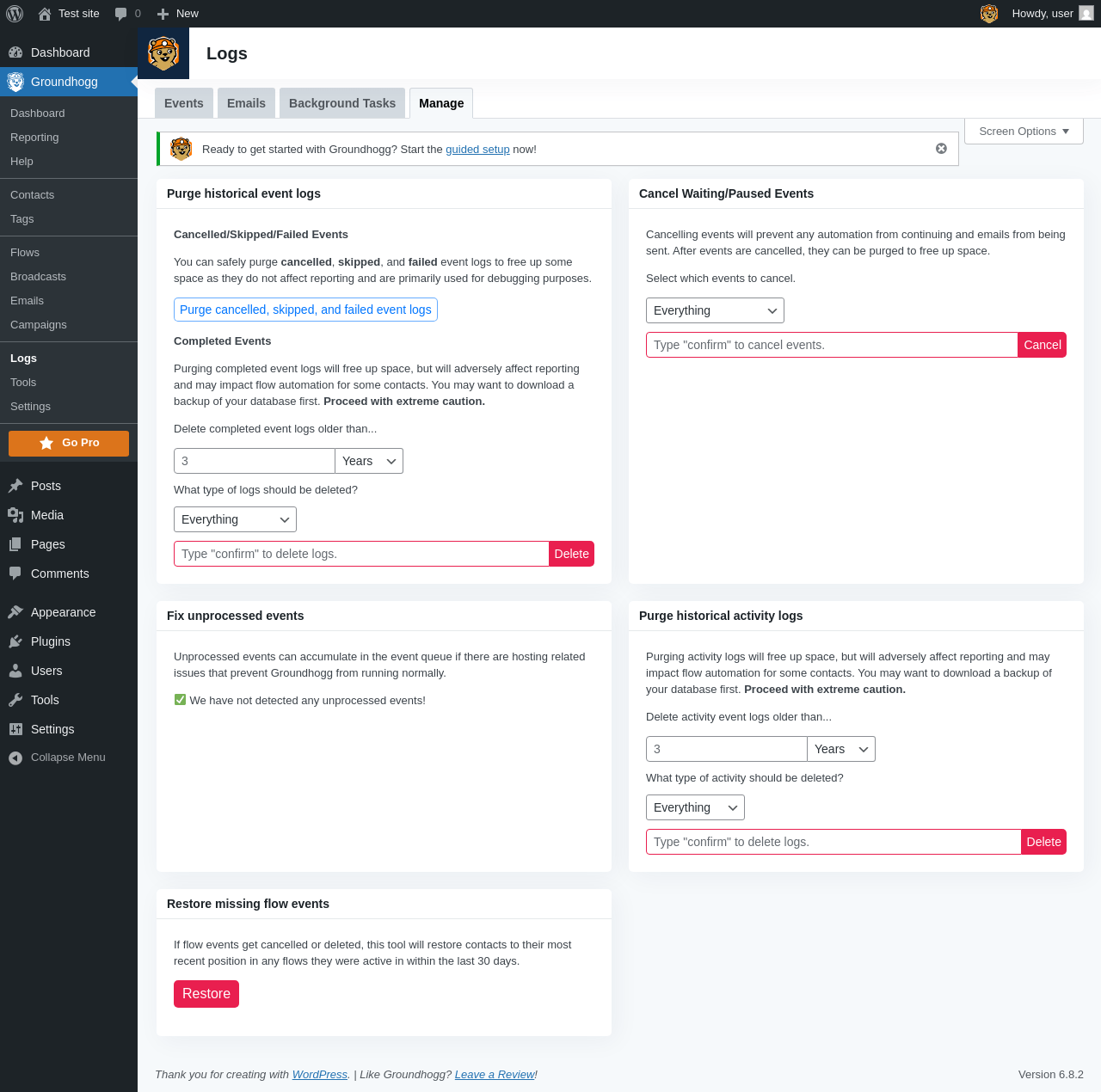Open Everything dropdown for events to cancel
1101x1092 pixels.
tap(715, 310)
